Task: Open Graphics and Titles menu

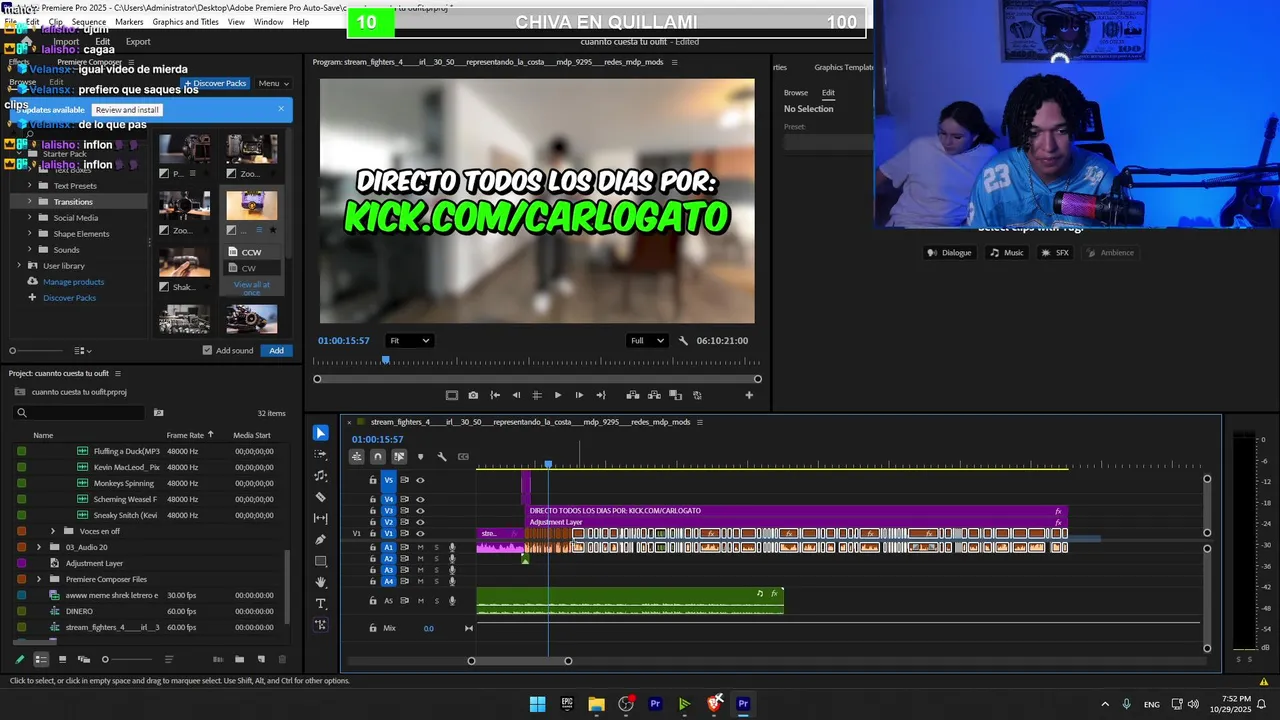Action: click(x=185, y=22)
